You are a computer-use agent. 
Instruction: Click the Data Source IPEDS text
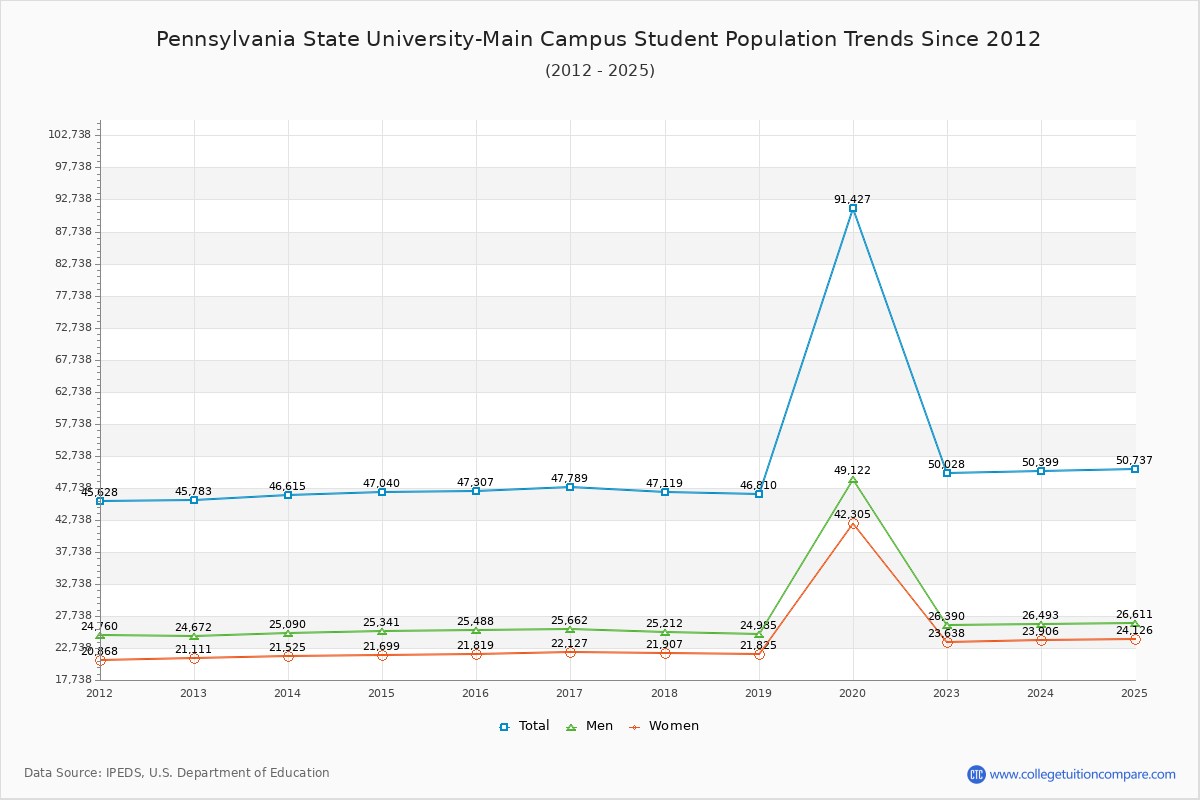click(x=178, y=772)
